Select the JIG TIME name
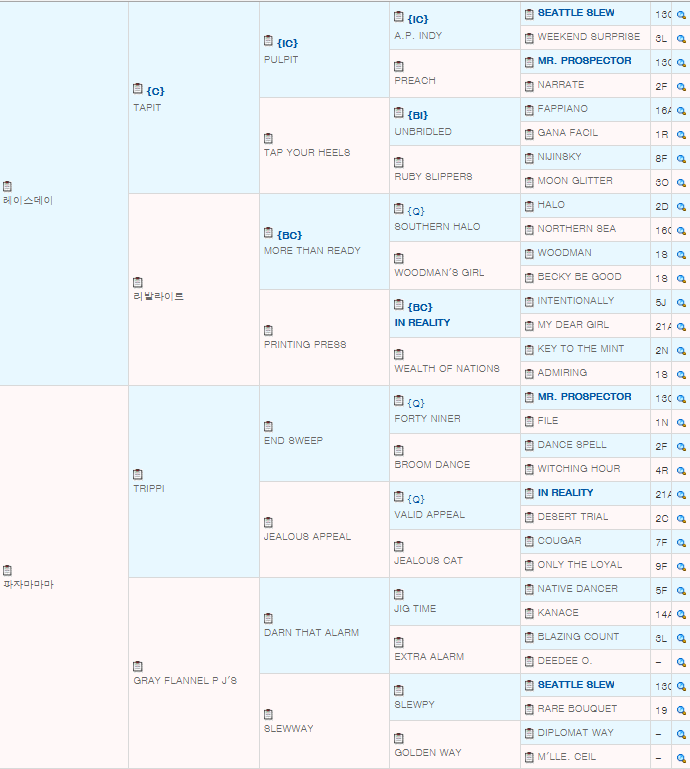This screenshot has width=690, height=769. point(415,609)
